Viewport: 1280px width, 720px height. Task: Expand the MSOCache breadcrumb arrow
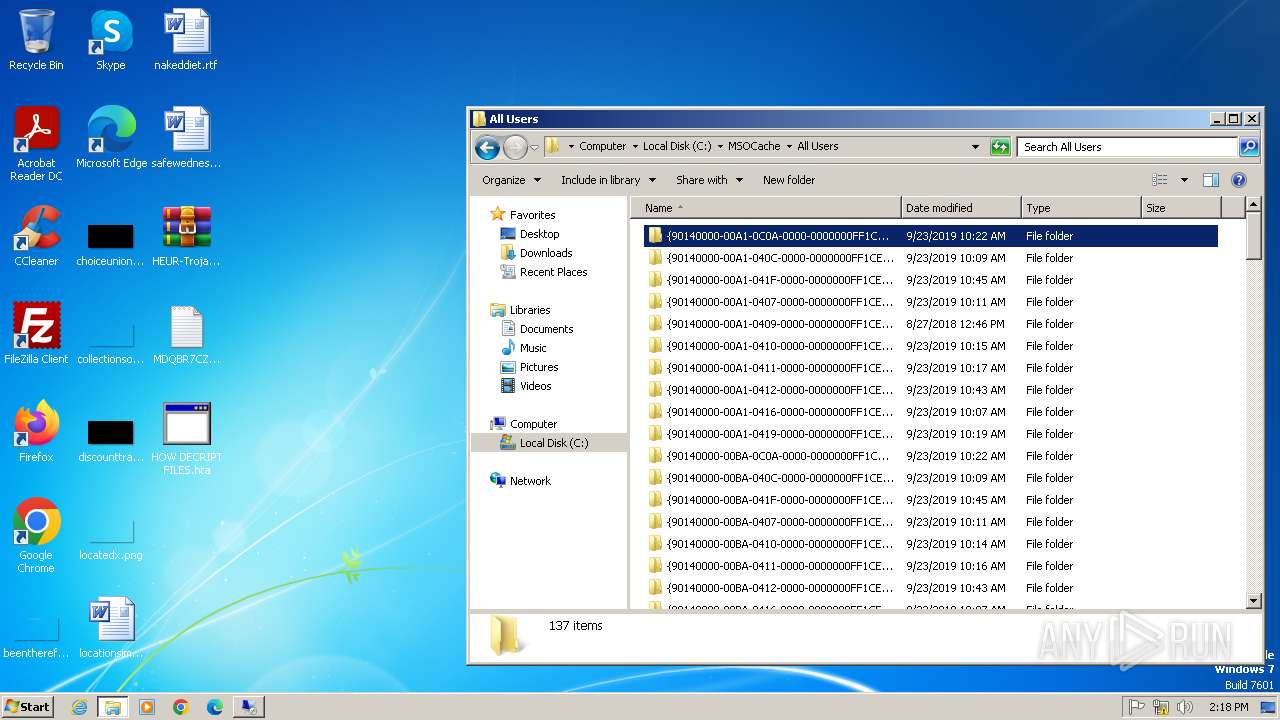(x=788, y=146)
